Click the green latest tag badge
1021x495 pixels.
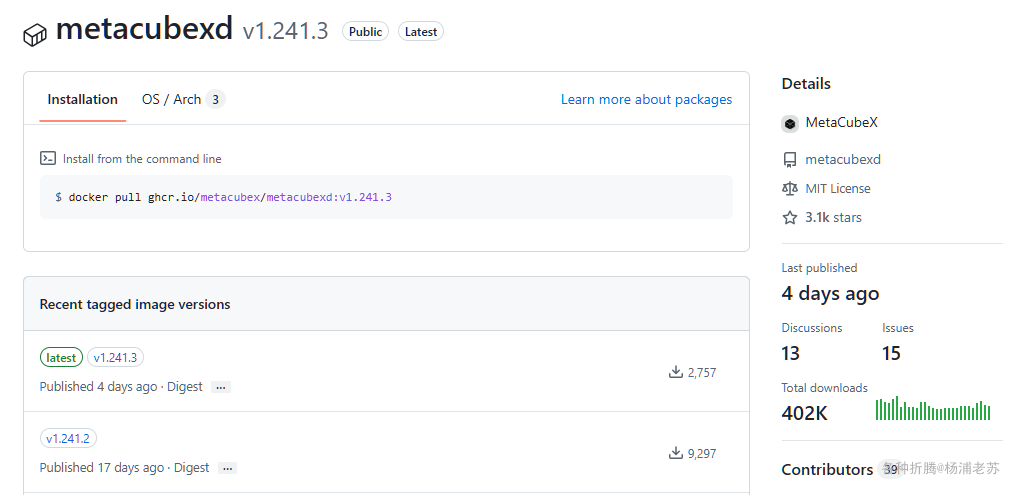coord(61,357)
